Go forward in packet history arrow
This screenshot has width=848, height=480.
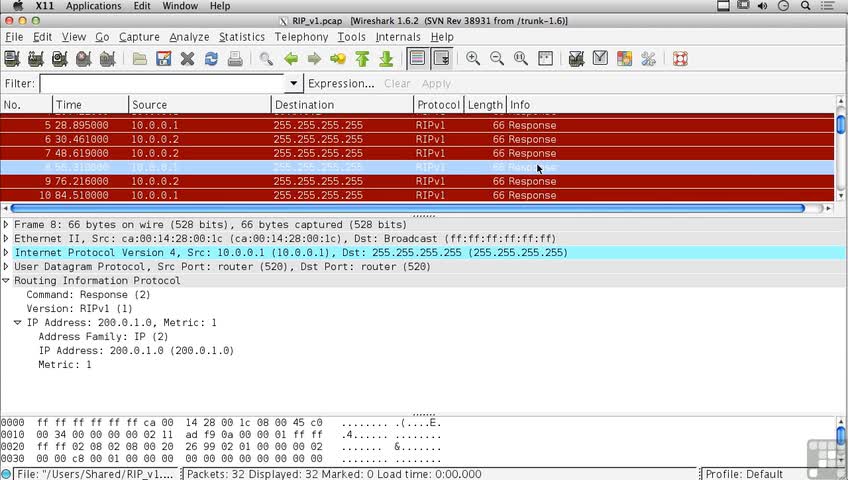314,58
